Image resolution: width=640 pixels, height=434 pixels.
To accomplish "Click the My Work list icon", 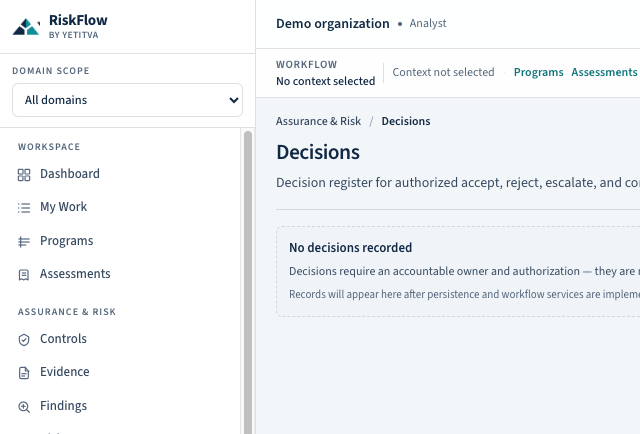I will tap(24, 208).
